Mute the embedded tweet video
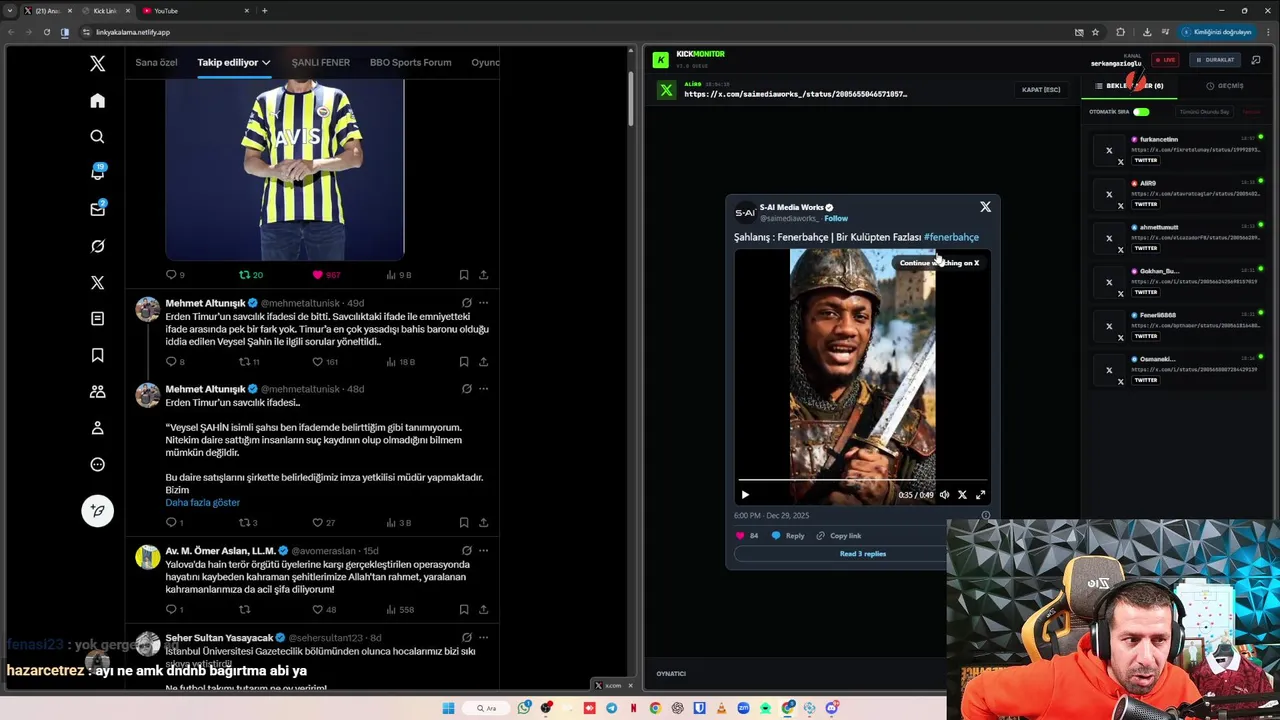 [944, 495]
